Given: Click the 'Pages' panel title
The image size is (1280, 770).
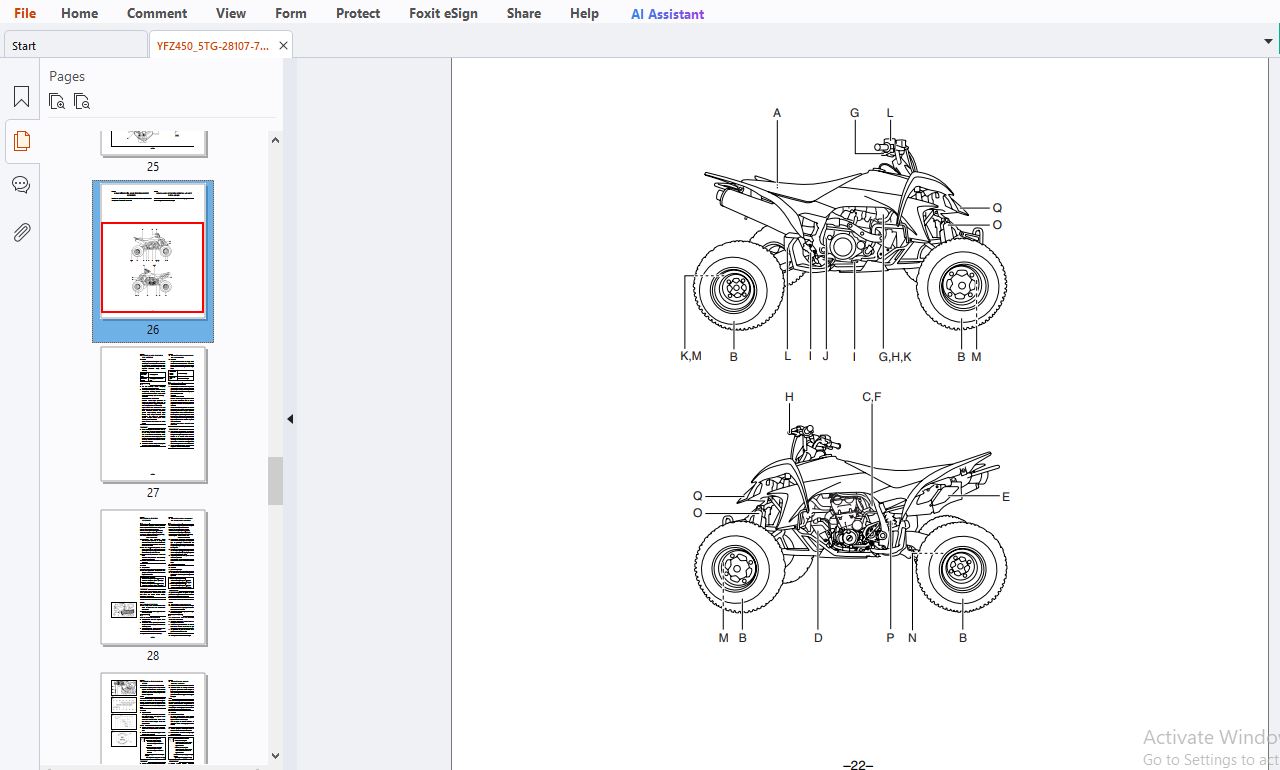Looking at the screenshot, I should click(67, 76).
